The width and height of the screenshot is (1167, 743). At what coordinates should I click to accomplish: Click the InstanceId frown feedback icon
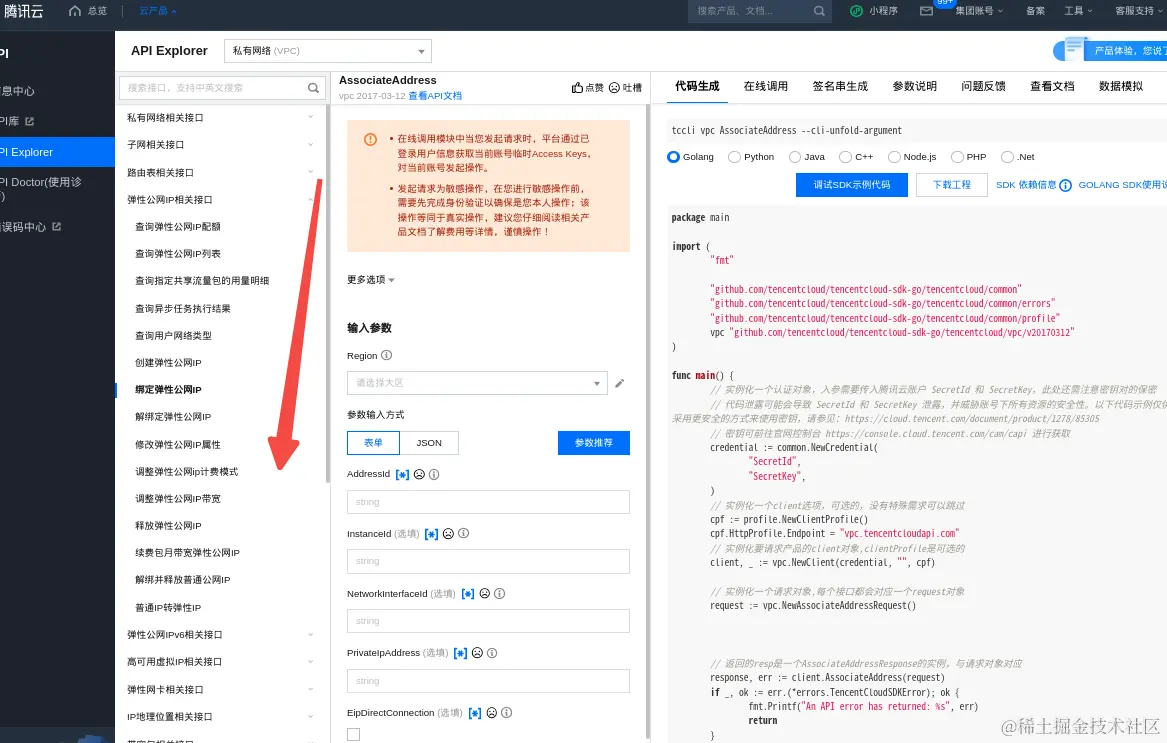click(x=448, y=534)
